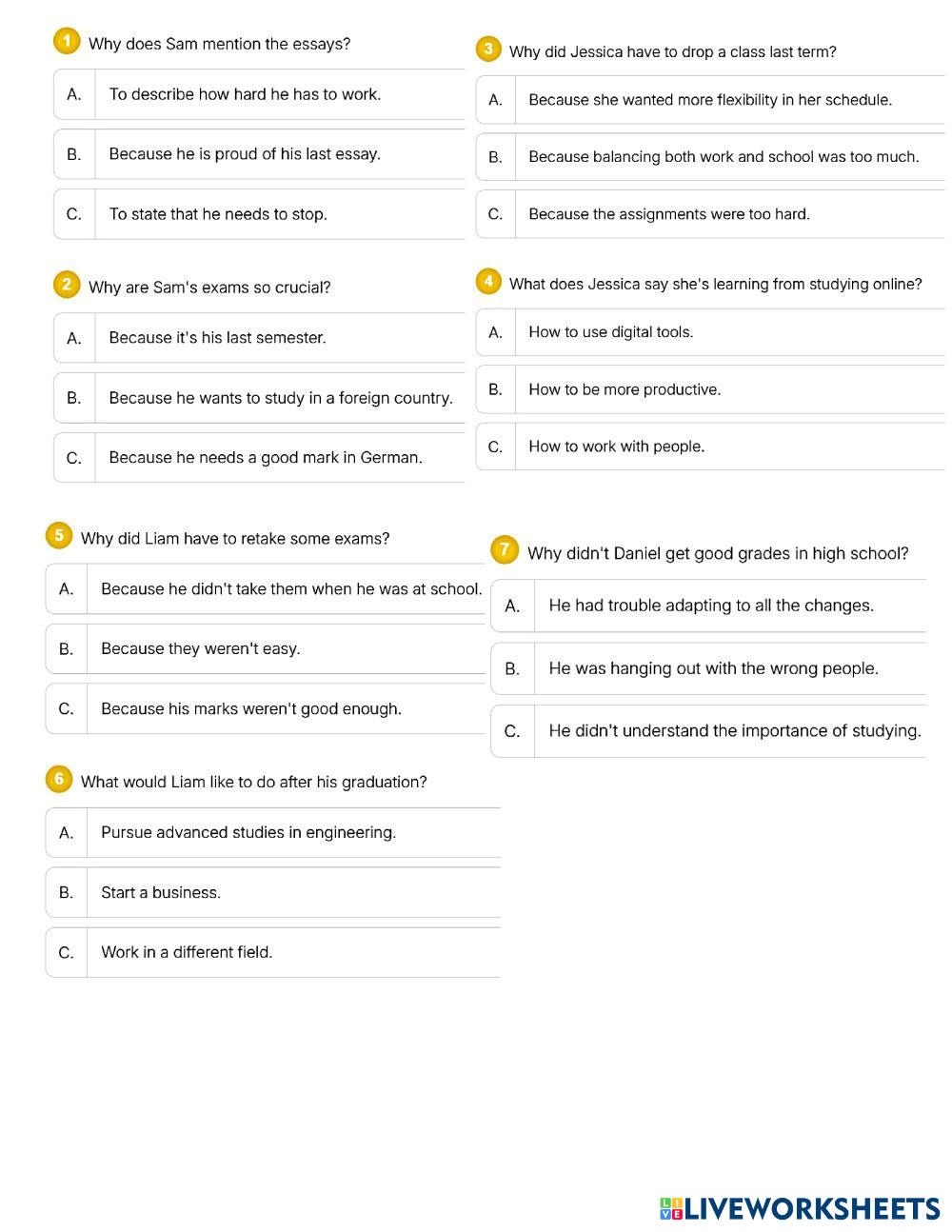Click the Liveworksheets logo
This screenshot has width=952, height=1232.
800,1209
